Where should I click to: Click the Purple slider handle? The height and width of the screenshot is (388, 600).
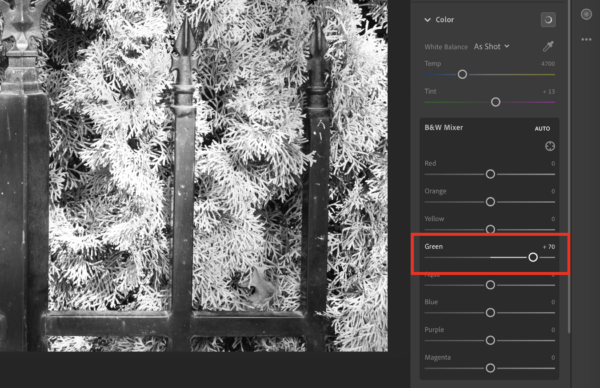(x=490, y=340)
